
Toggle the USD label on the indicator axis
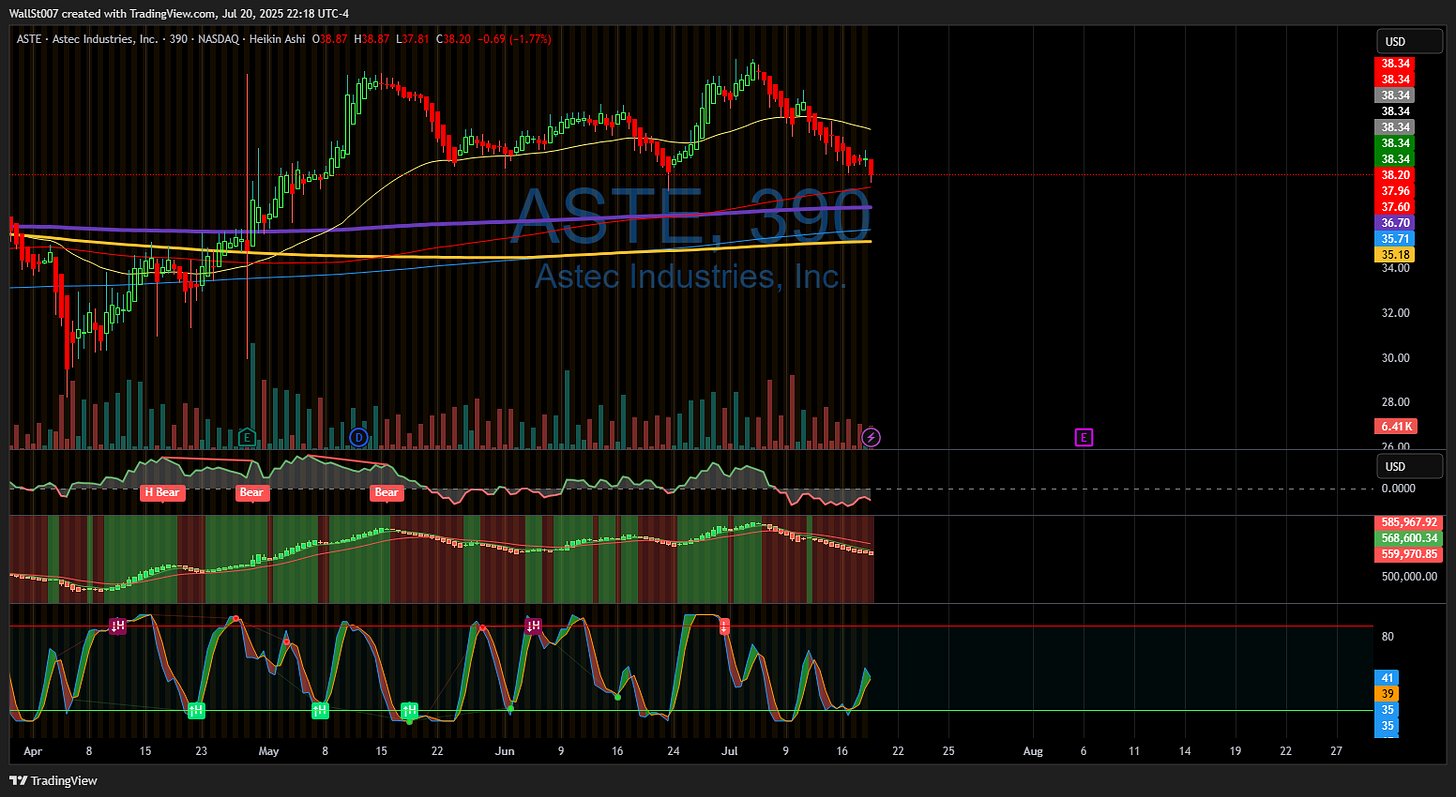pos(1408,465)
